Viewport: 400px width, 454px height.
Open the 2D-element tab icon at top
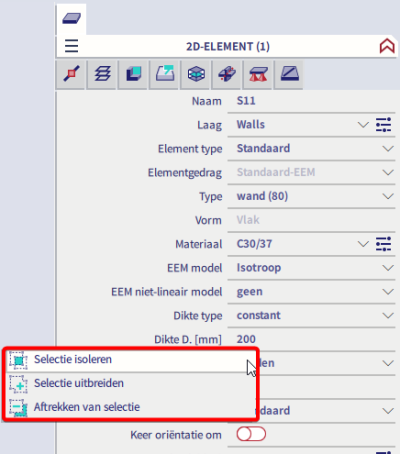pyautogui.click(x=71, y=19)
